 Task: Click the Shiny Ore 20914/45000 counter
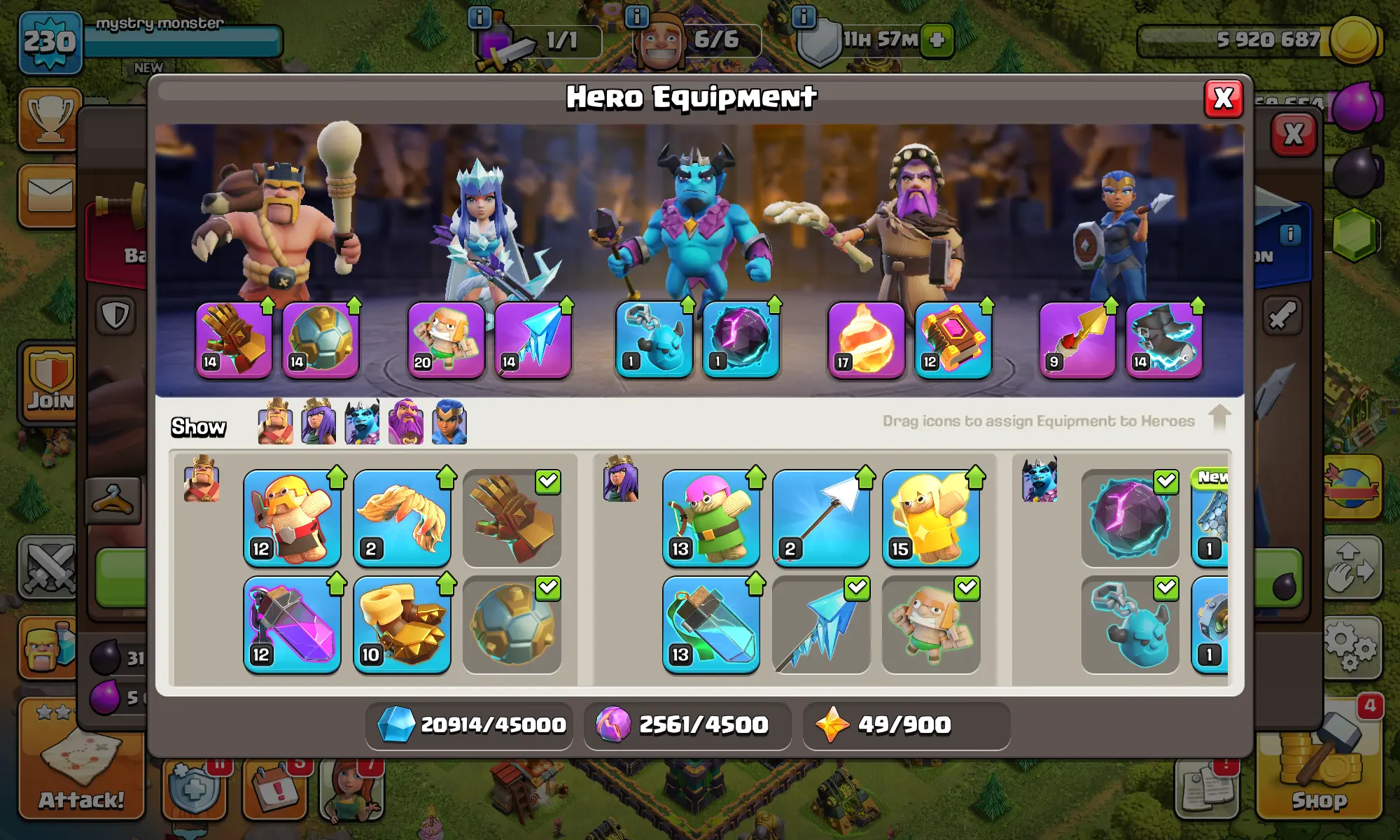tap(470, 725)
